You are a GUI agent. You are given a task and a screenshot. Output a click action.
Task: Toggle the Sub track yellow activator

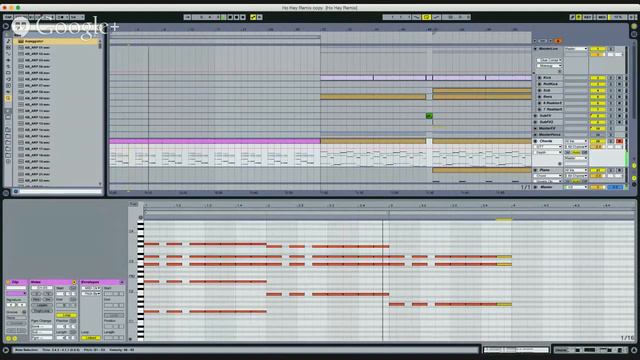click(x=598, y=90)
